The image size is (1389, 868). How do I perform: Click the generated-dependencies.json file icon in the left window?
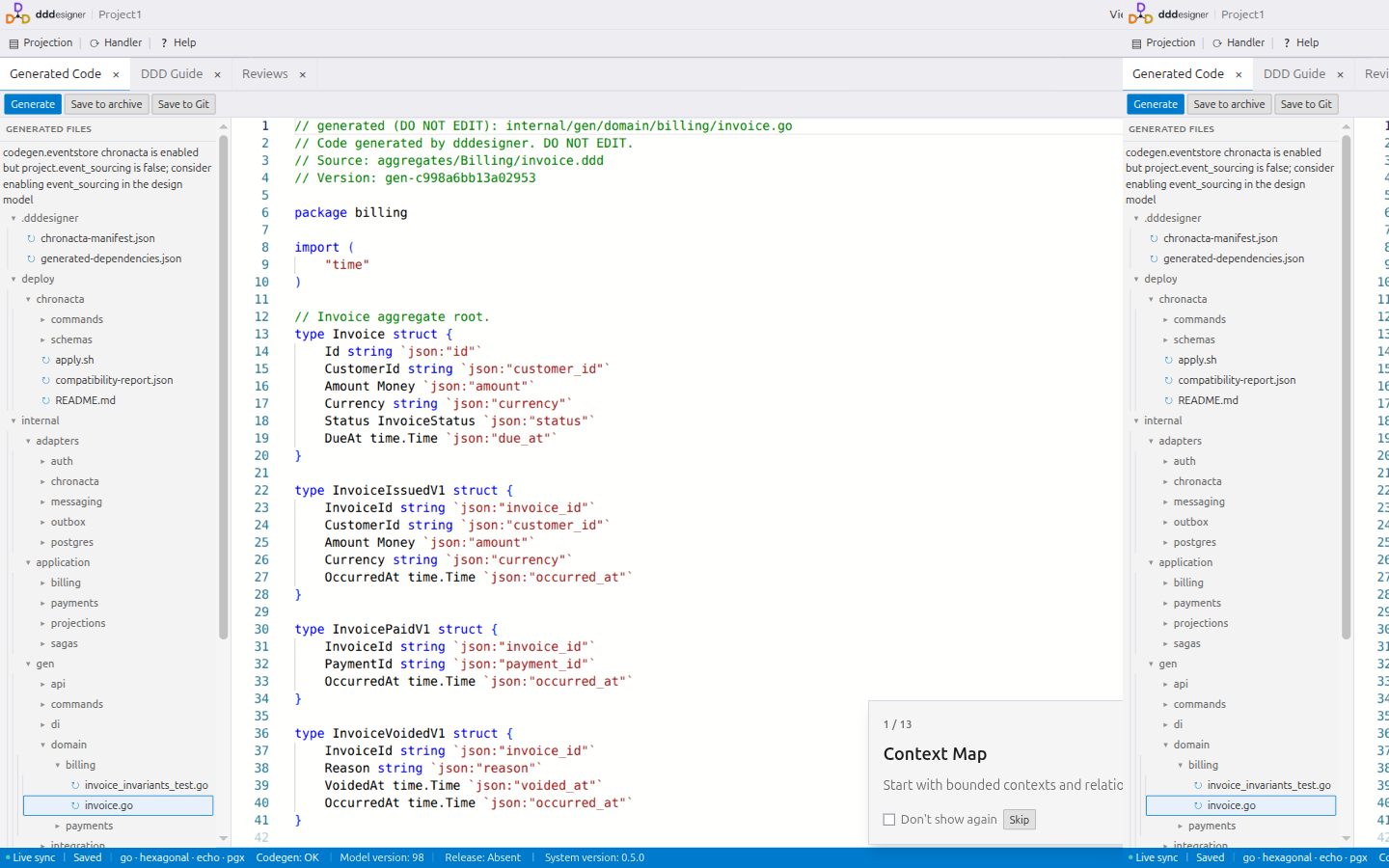[31, 258]
